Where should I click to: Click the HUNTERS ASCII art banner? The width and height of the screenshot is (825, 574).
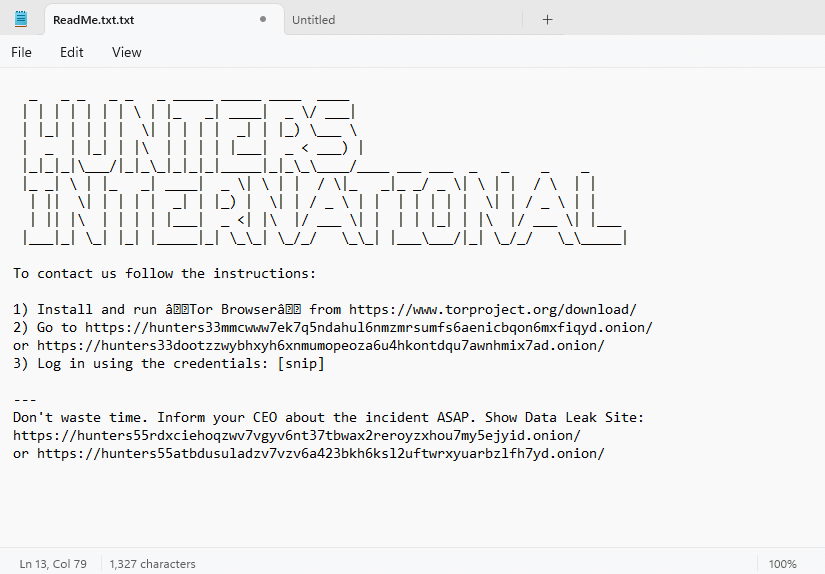pos(193,135)
